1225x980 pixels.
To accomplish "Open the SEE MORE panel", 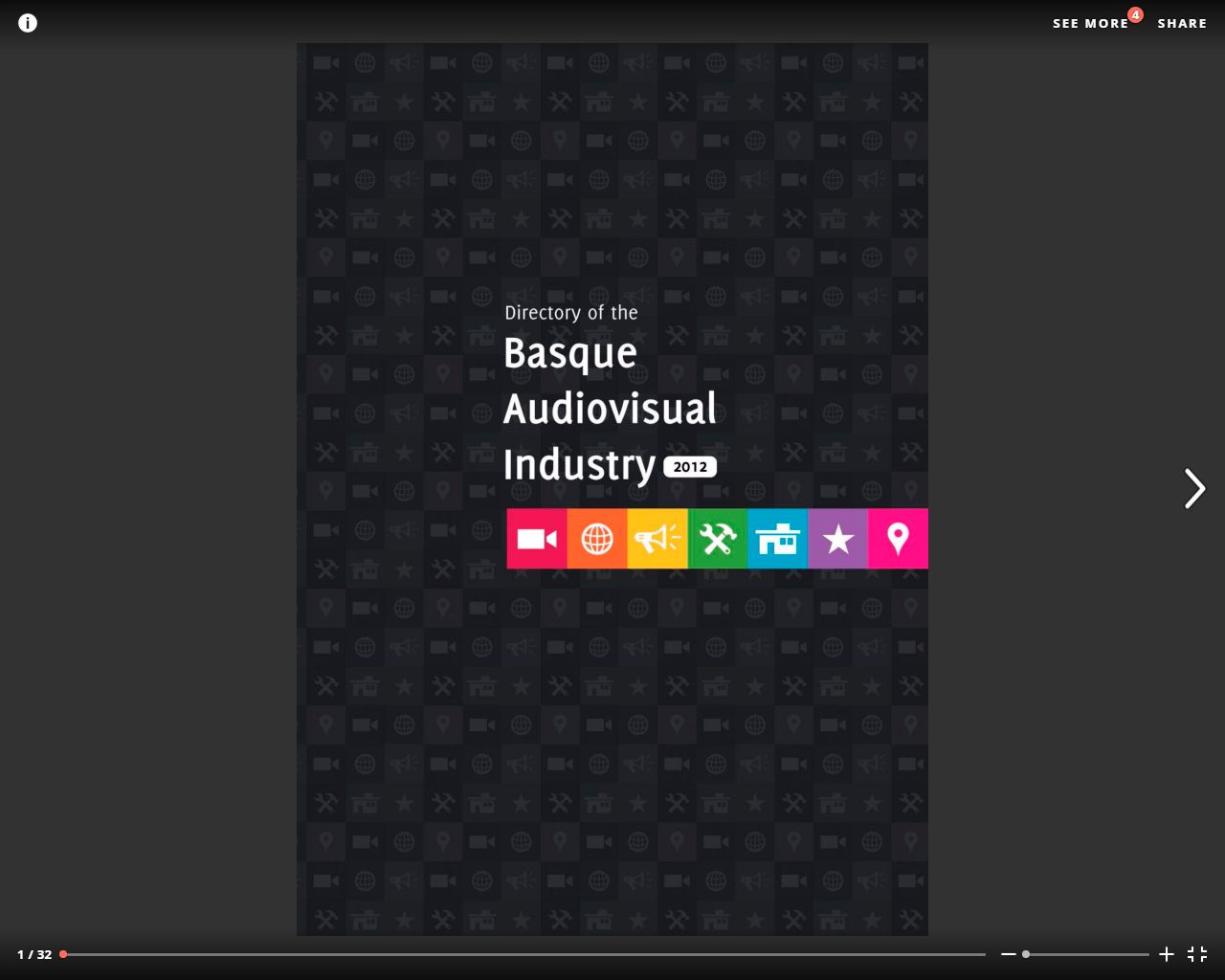I will pos(1090,24).
